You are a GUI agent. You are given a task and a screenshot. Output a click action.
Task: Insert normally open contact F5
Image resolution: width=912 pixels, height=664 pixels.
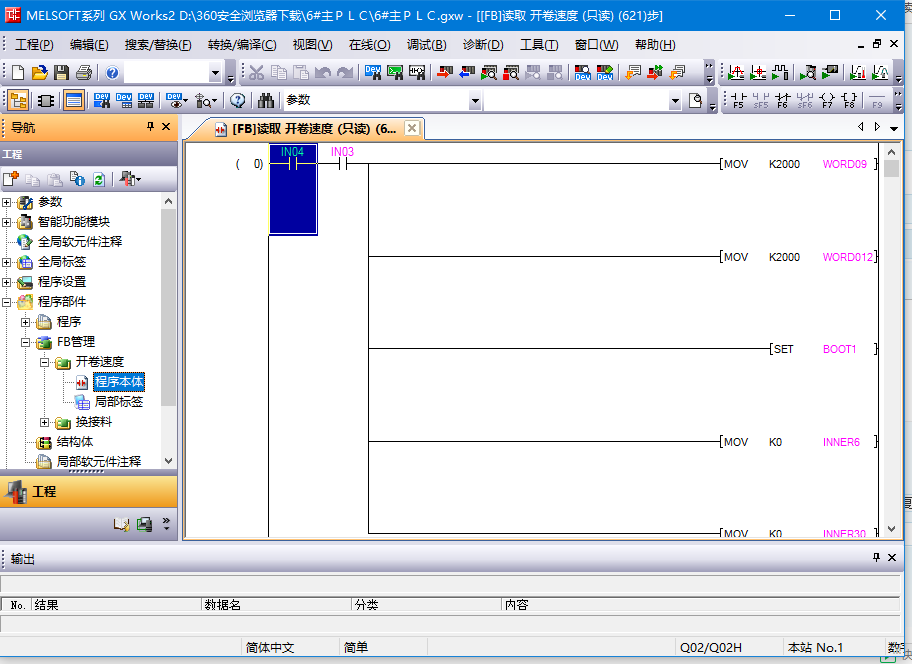(x=738, y=100)
